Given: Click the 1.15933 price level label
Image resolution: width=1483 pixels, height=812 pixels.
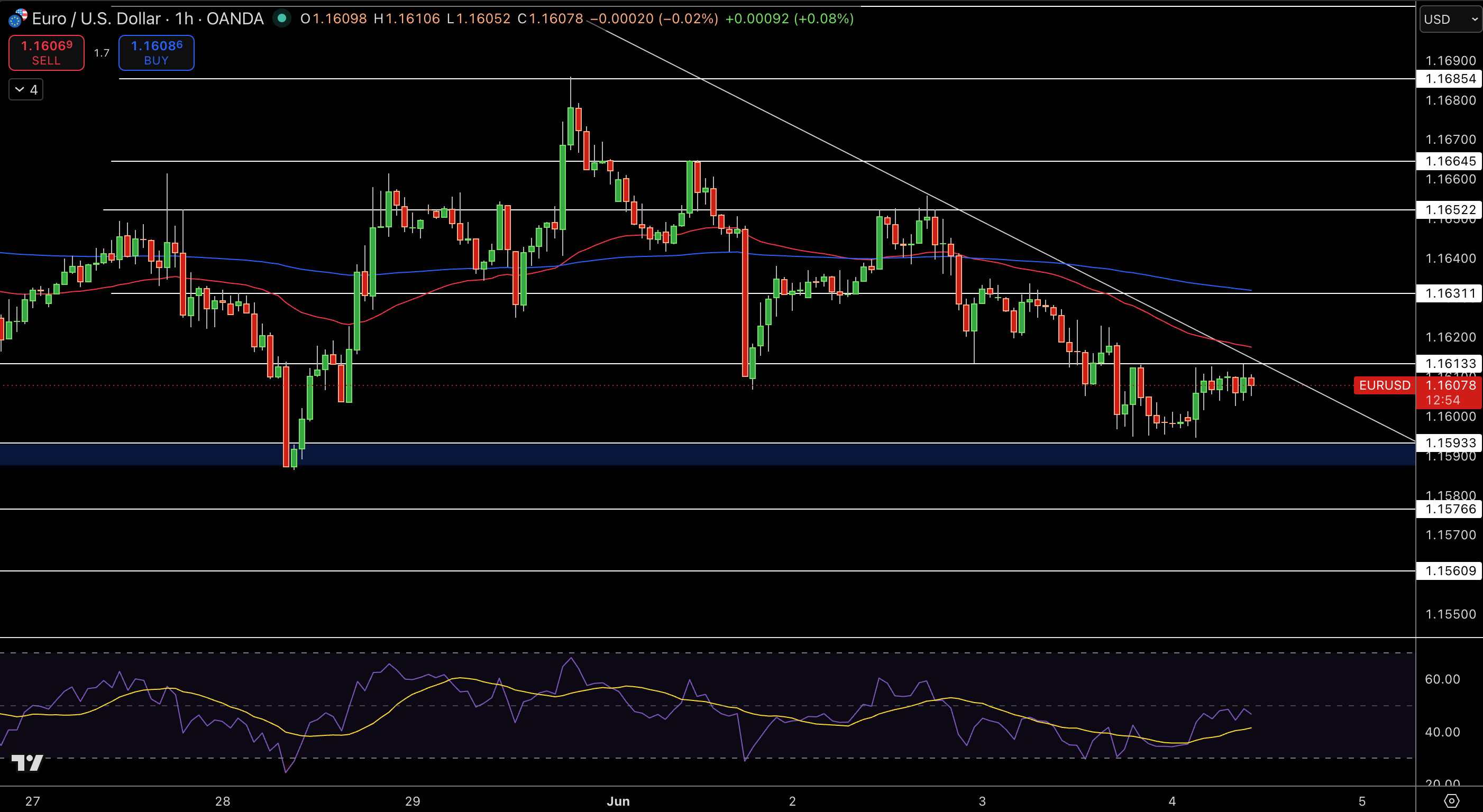Looking at the screenshot, I should tap(1450, 443).
